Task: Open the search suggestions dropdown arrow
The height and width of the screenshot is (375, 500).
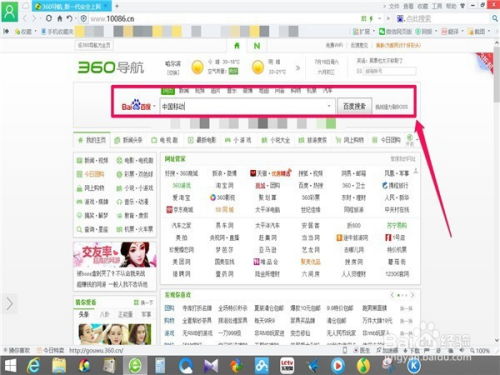Action: point(329,106)
